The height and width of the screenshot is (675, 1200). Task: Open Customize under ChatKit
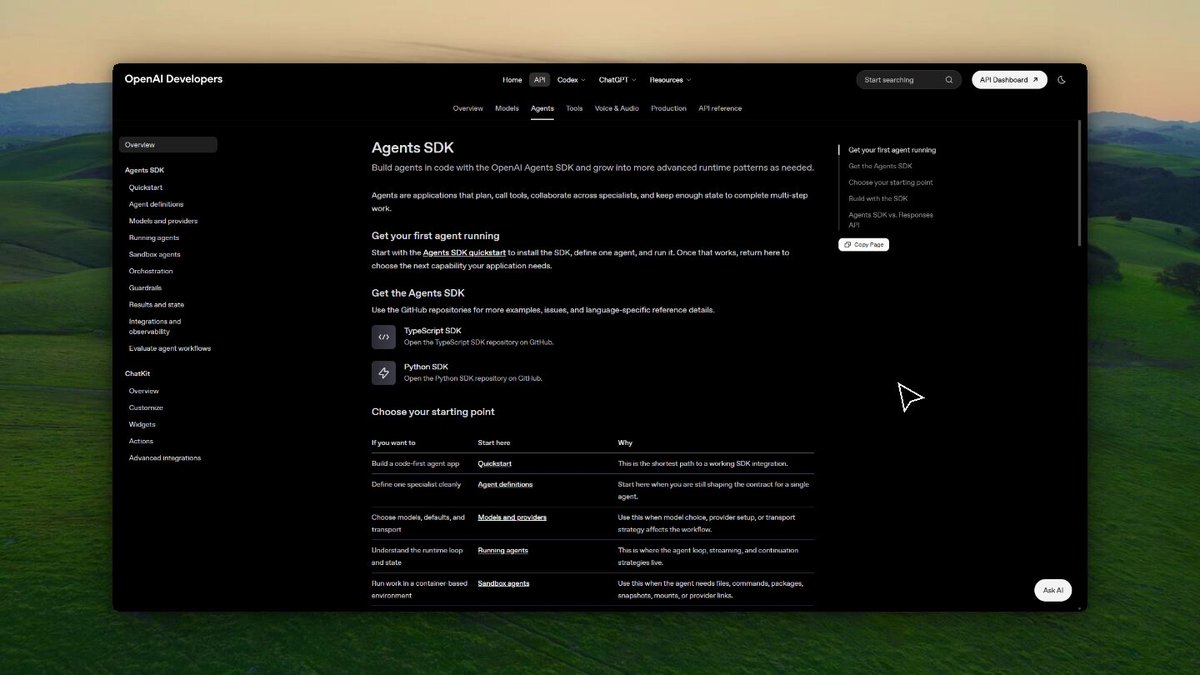(146, 408)
